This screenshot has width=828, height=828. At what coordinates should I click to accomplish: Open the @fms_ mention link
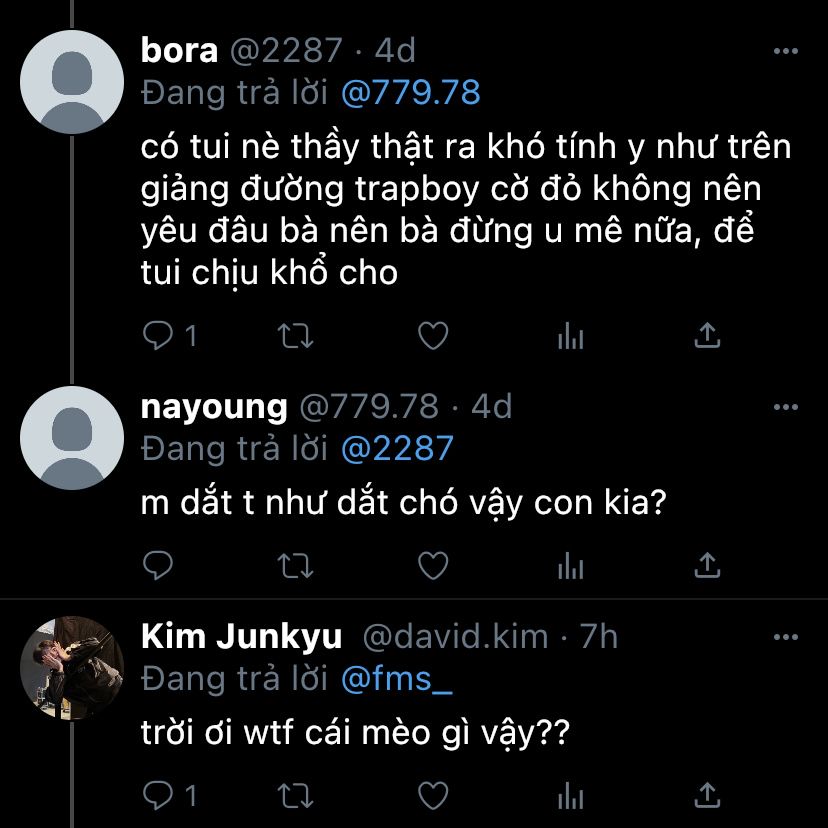397,678
